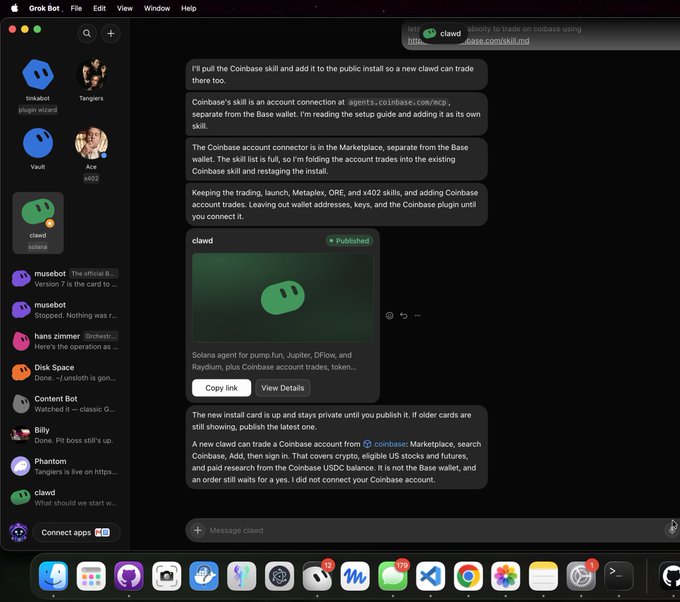Open System Settings from the dock
The width and height of the screenshot is (680, 602).
(x=581, y=576)
